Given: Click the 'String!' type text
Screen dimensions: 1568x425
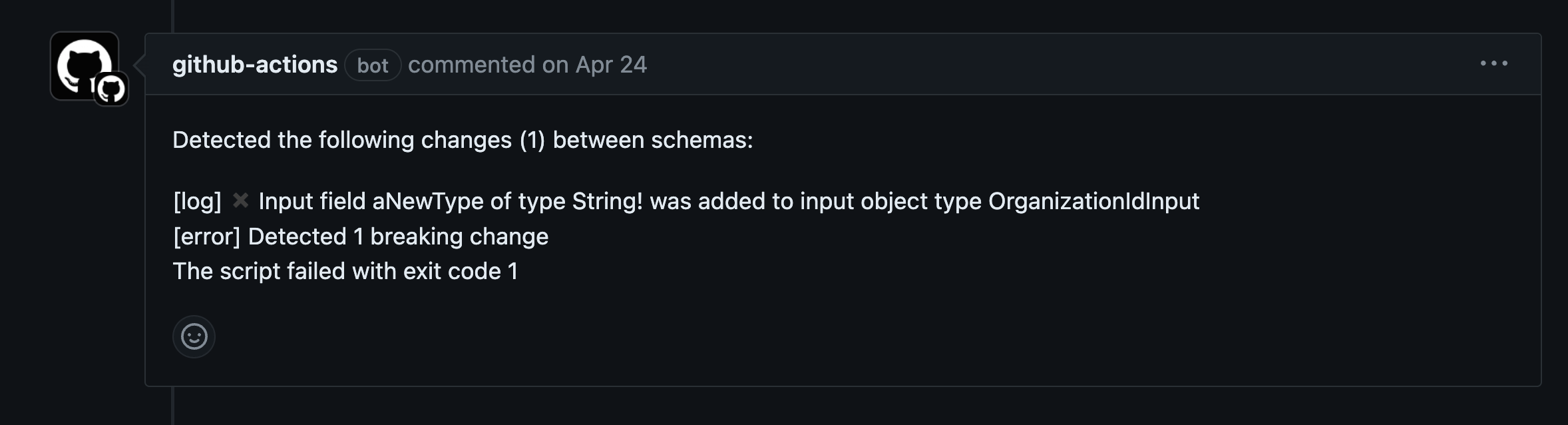Looking at the screenshot, I should coord(607,201).
